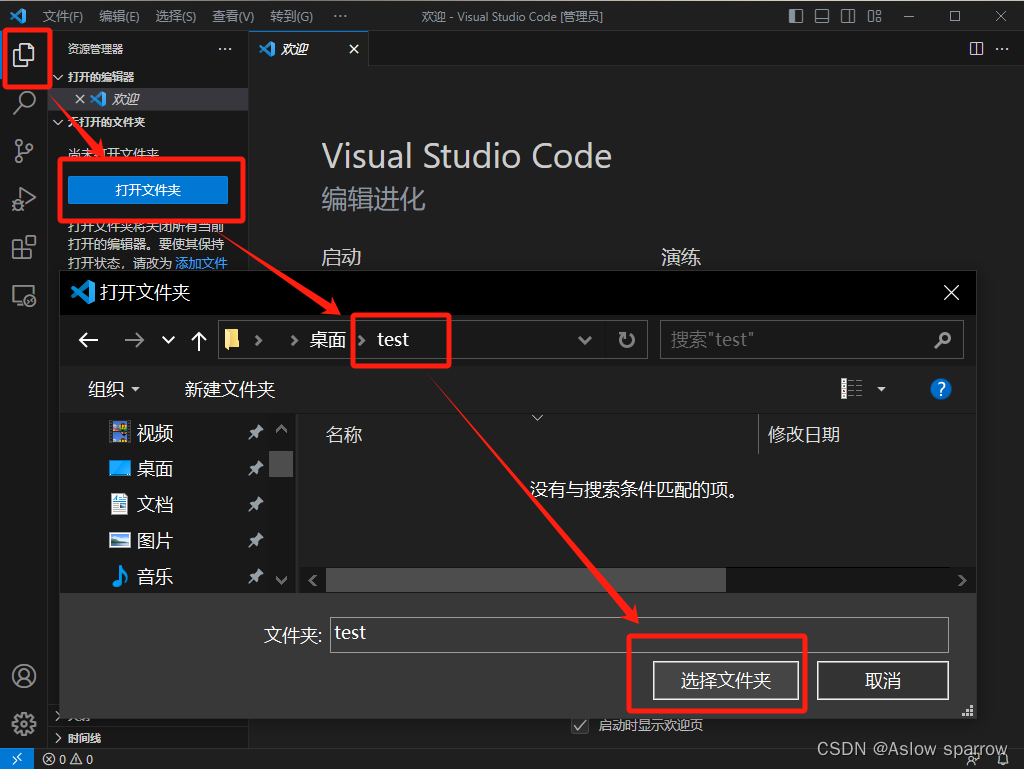This screenshot has width=1024, height=769.
Task: Toggle secondary side bar layout icon
Action: [848, 16]
